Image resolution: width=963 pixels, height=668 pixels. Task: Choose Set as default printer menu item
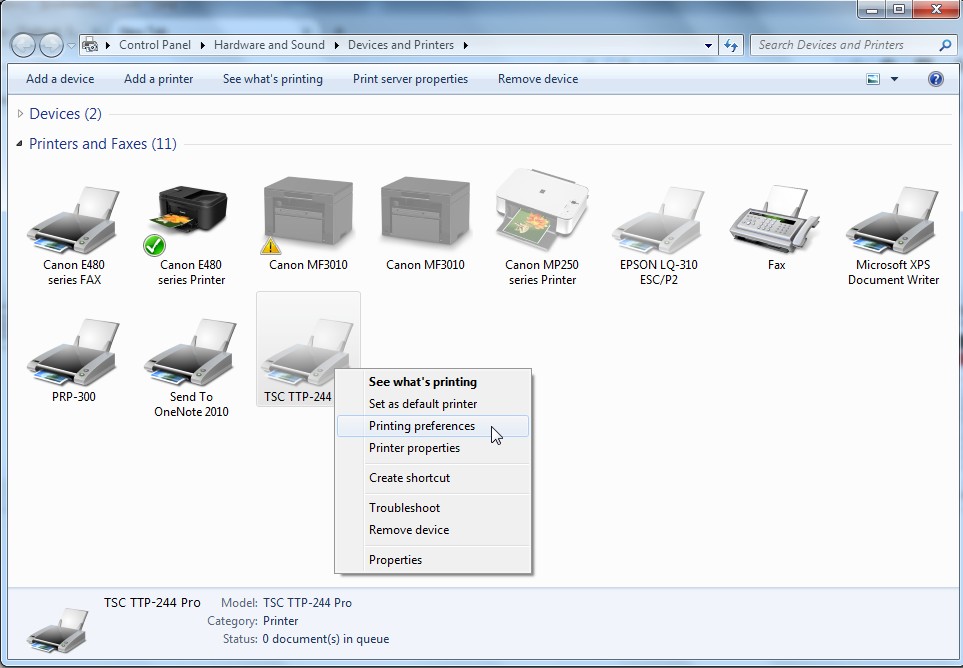coord(423,404)
